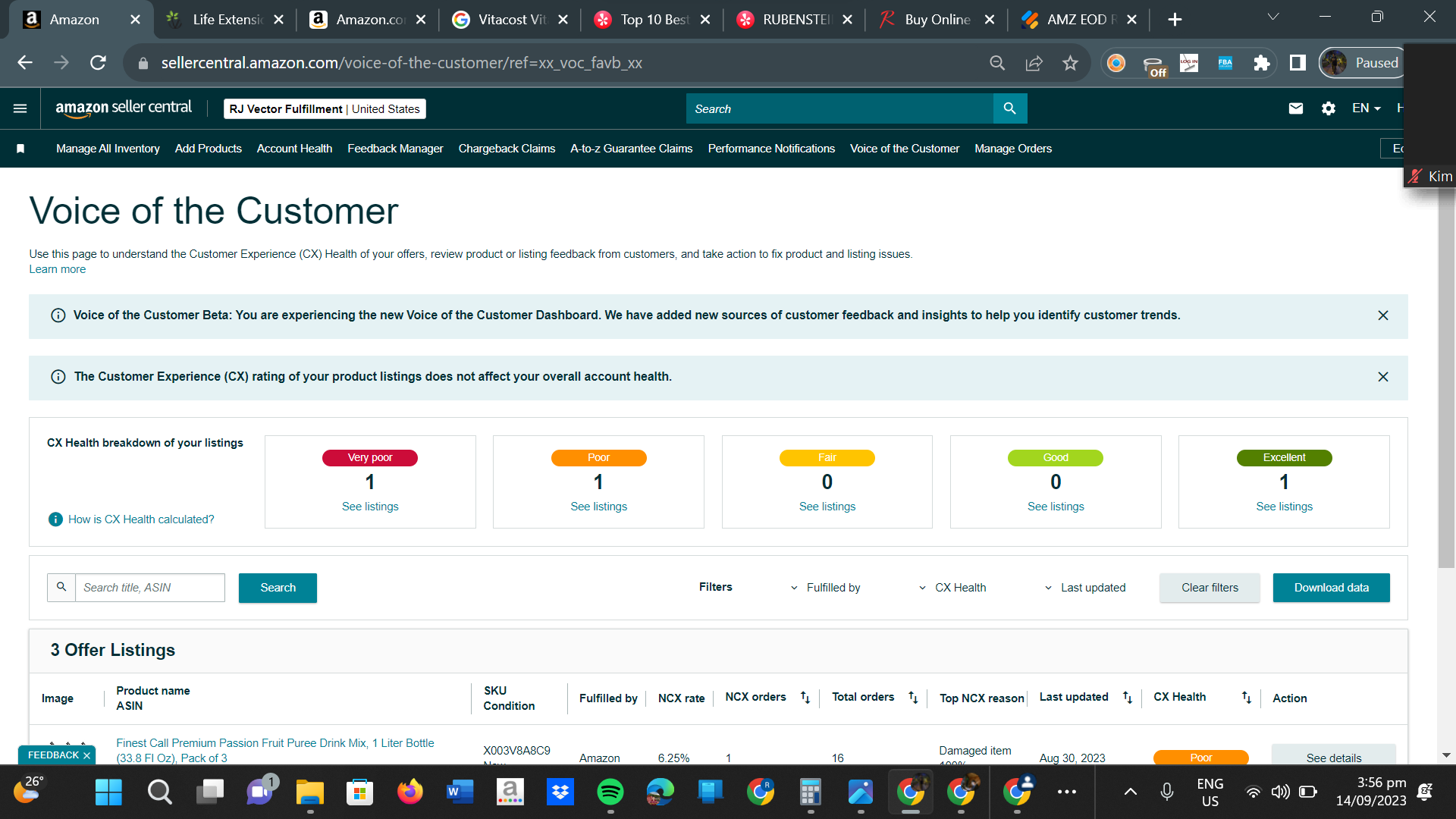Screen dimensions: 1456x819
Task: Go back using the browser back arrow
Action: (25, 63)
